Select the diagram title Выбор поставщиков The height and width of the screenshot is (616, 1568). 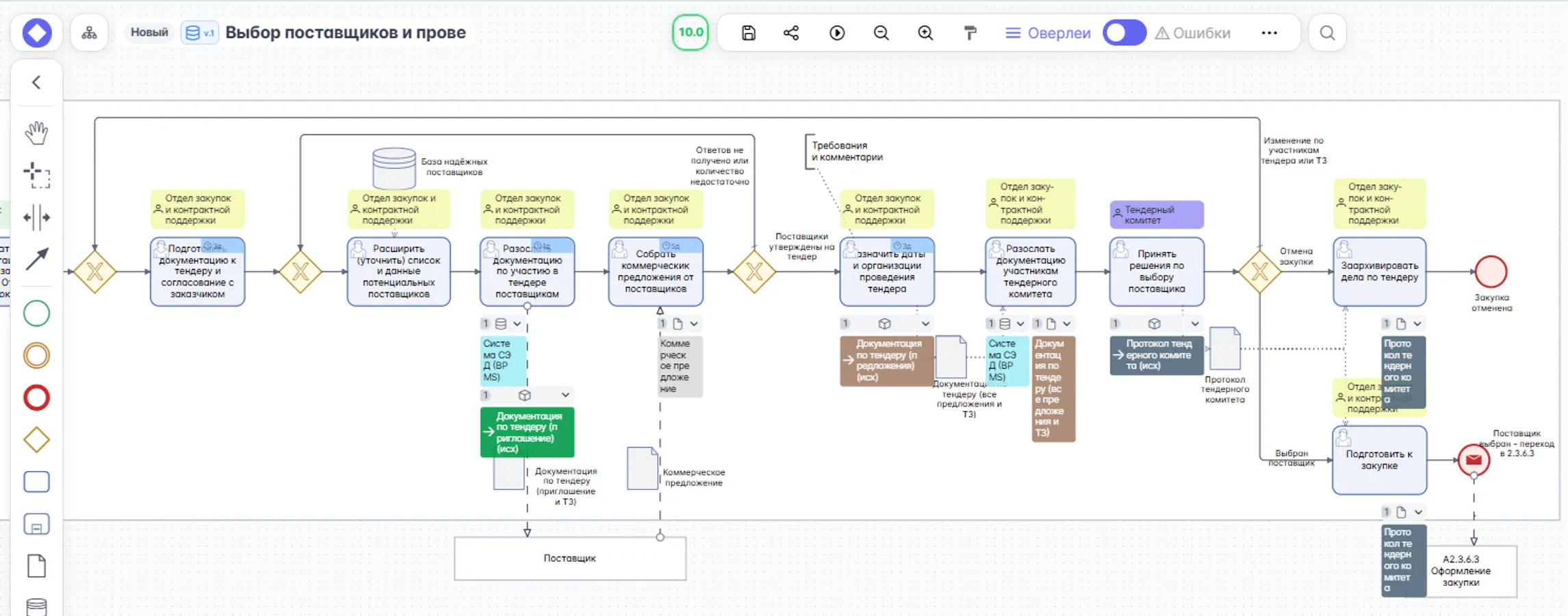(346, 32)
